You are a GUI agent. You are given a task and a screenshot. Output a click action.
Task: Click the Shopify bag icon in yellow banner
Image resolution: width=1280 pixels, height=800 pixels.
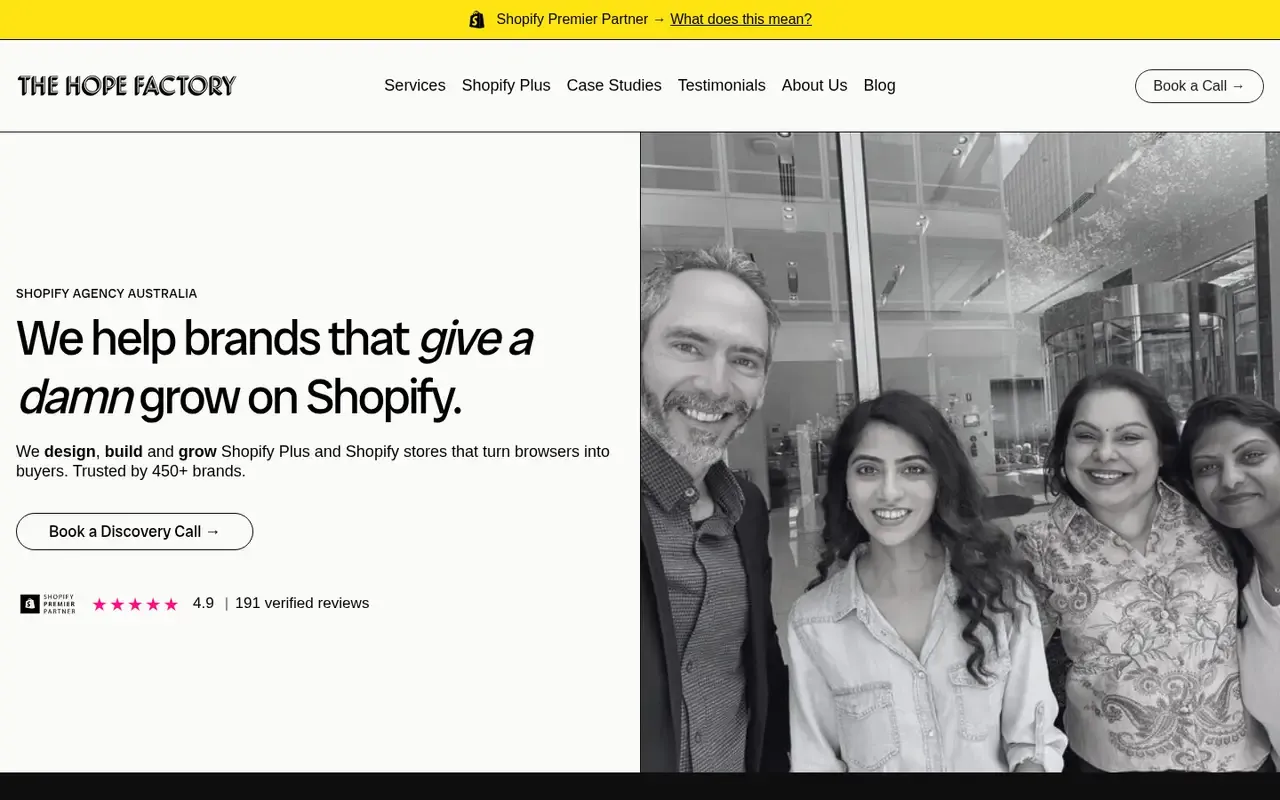point(477,19)
